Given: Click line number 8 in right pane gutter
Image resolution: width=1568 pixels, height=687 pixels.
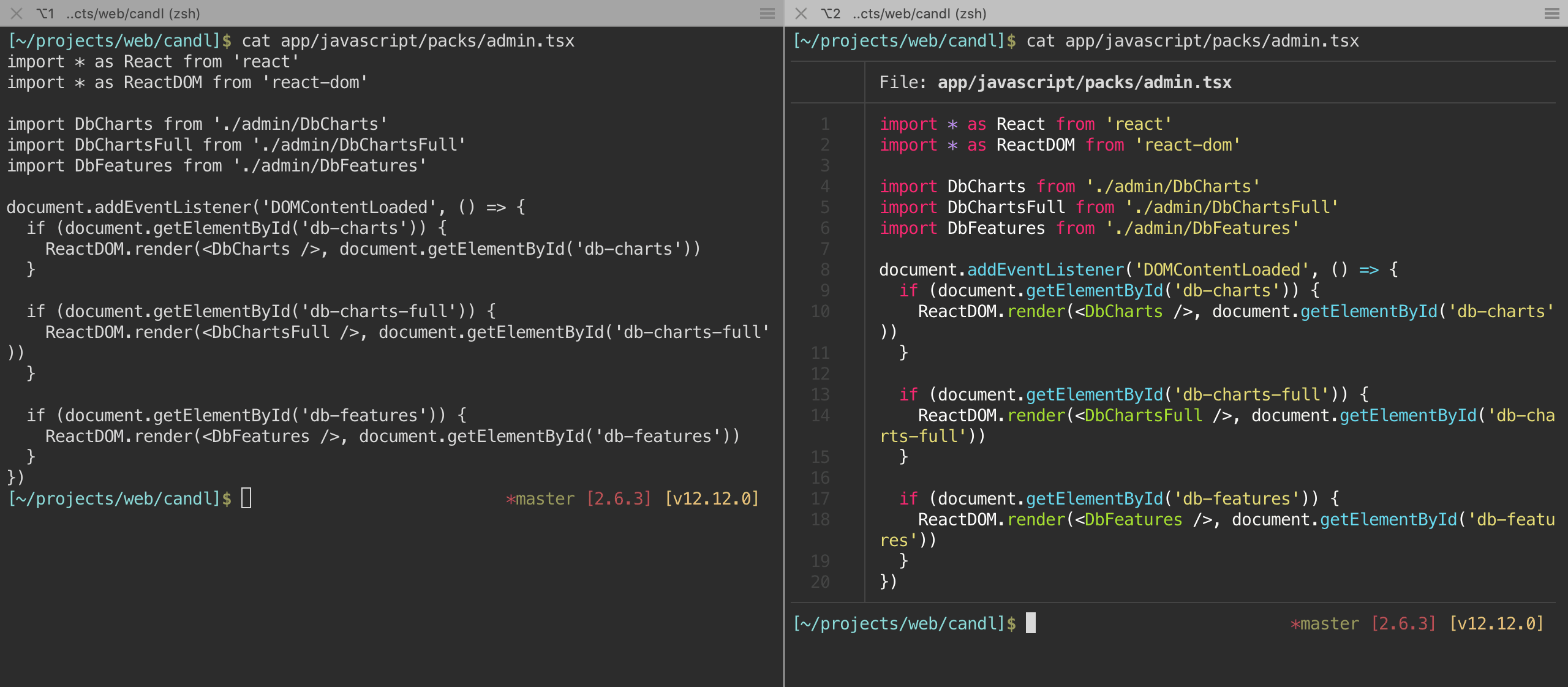Looking at the screenshot, I should [825, 269].
